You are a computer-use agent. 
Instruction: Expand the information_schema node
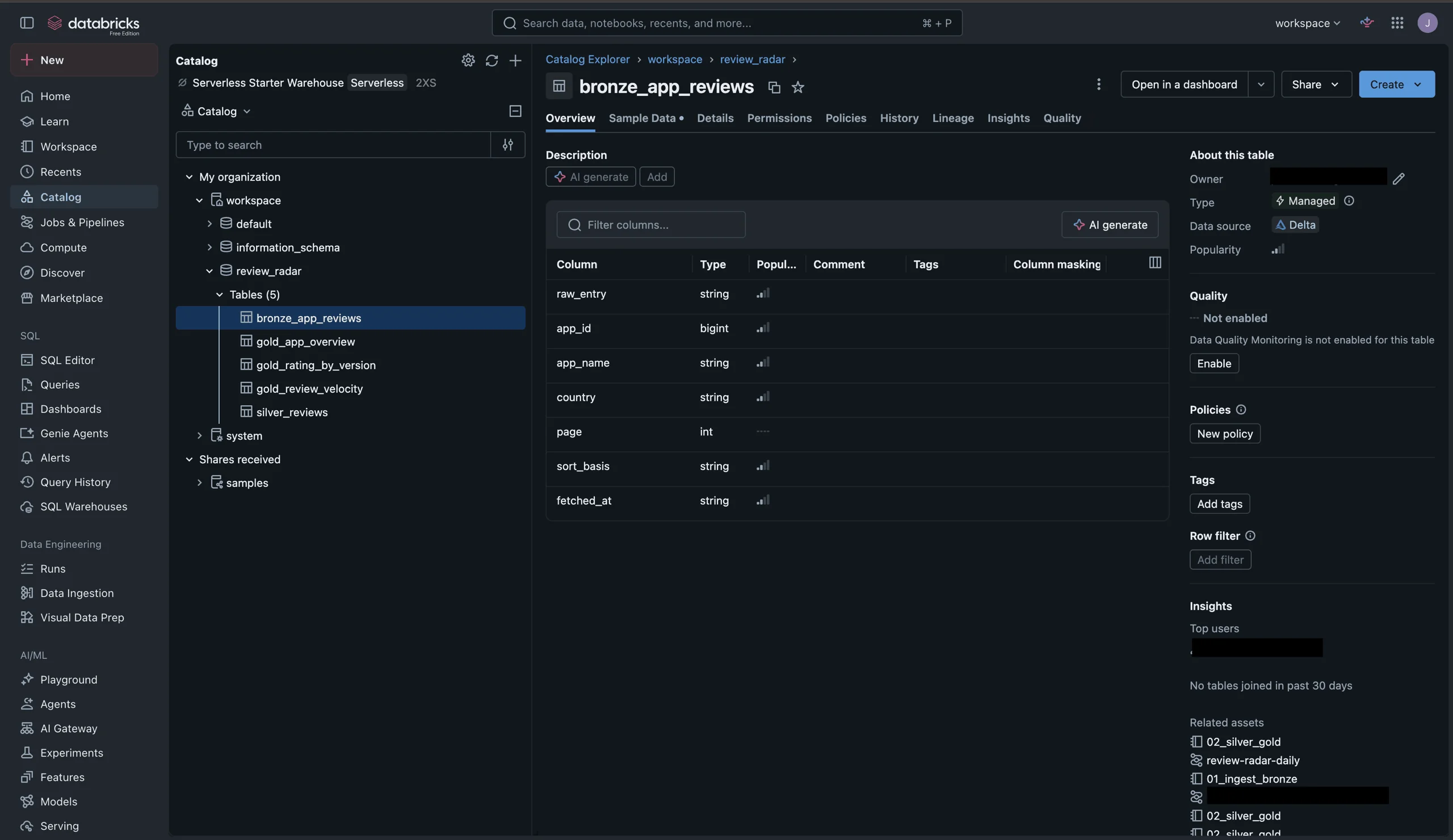(x=209, y=247)
